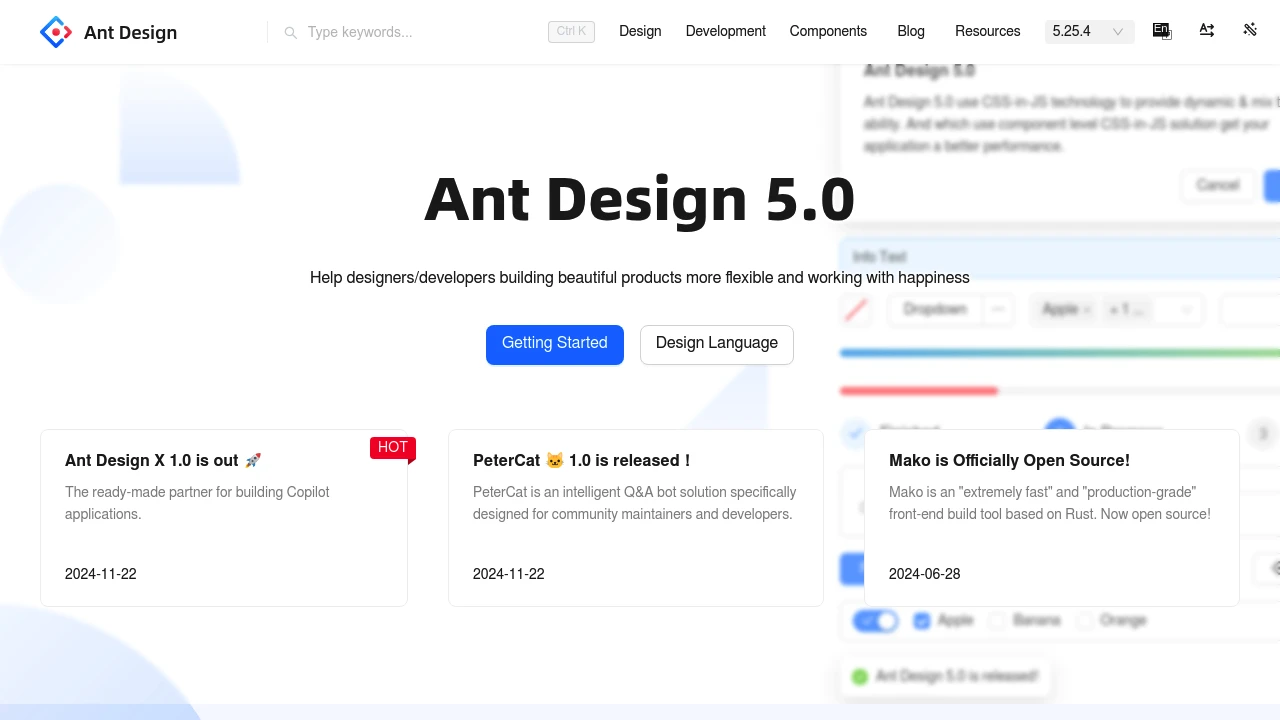Open the theme editor magic wand icon
The height and width of the screenshot is (720, 1280).
pyautogui.click(x=1250, y=30)
